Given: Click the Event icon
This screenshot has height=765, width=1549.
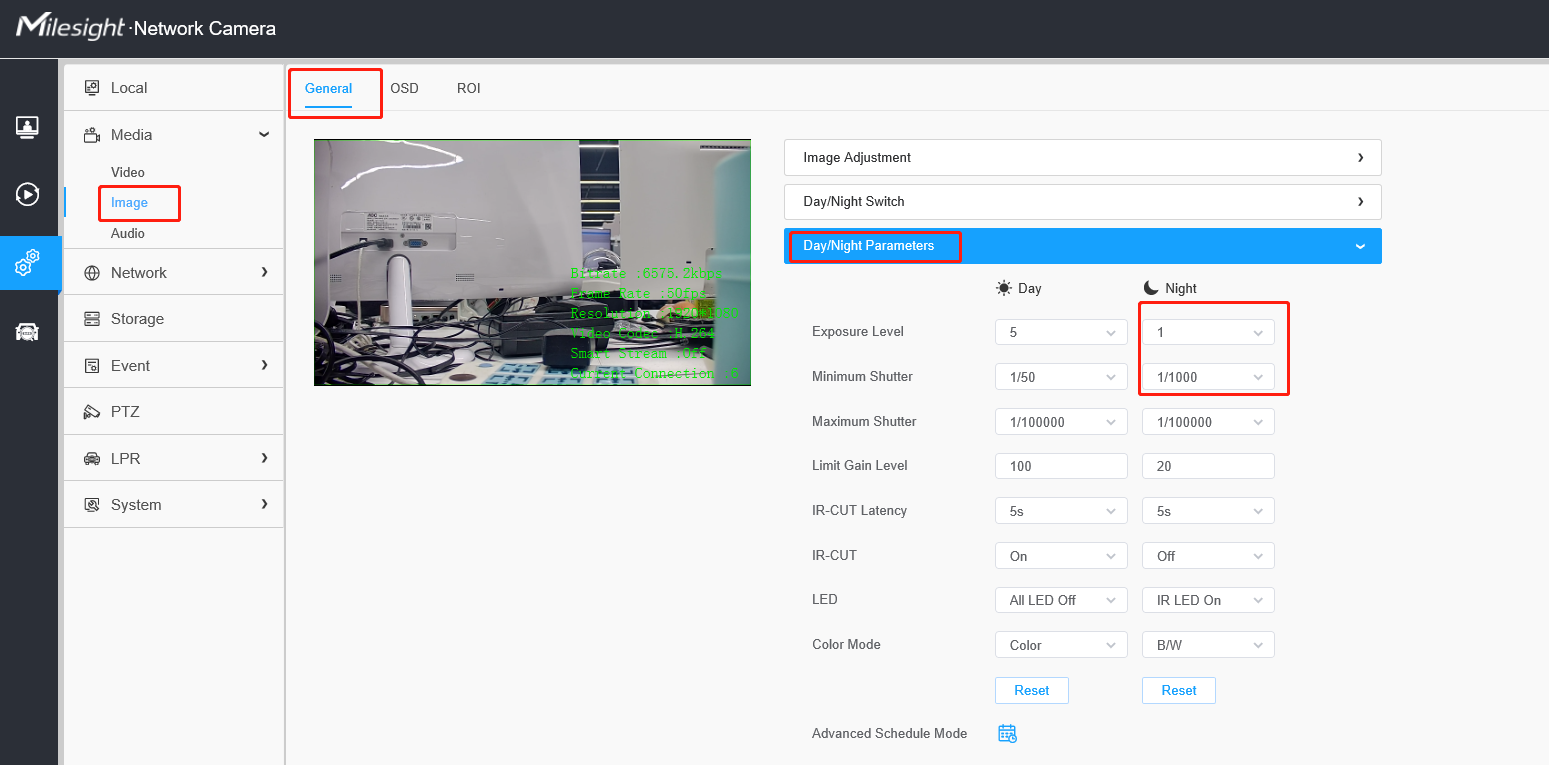Looking at the screenshot, I should (x=92, y=366).
